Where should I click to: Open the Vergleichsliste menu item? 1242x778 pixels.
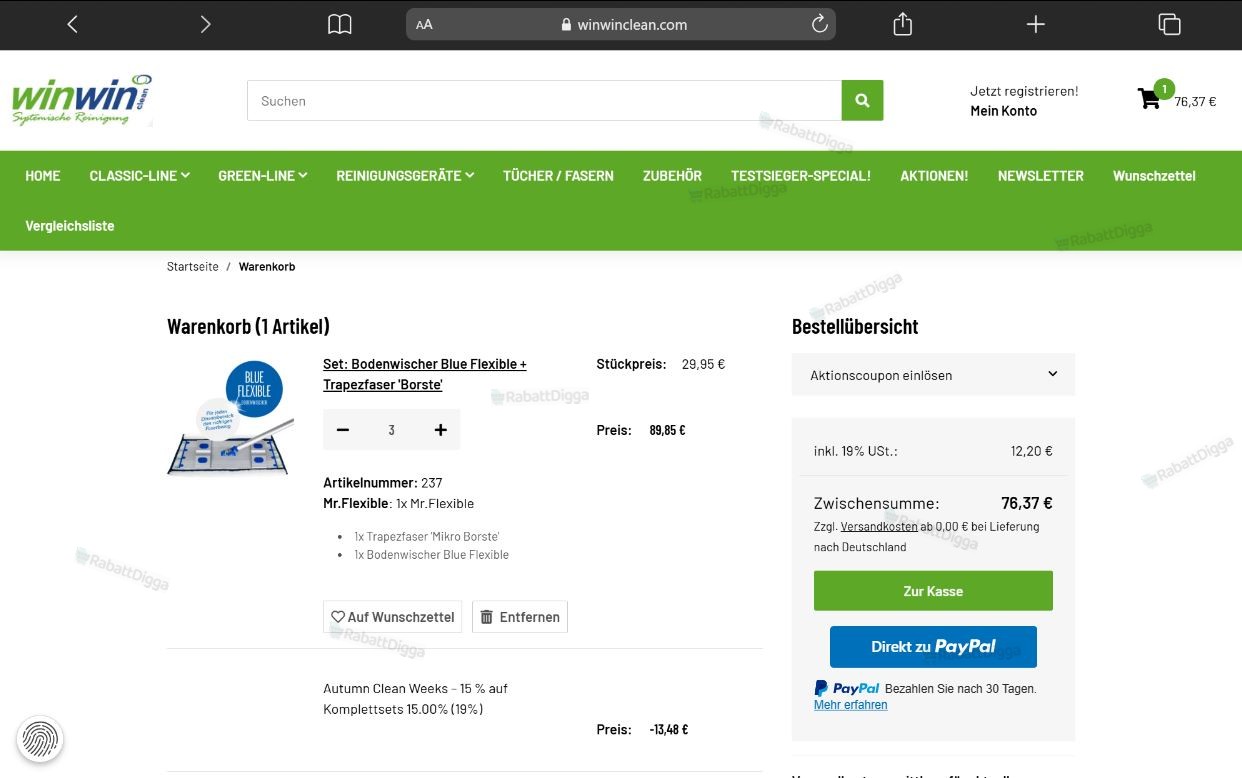(70, 226)
